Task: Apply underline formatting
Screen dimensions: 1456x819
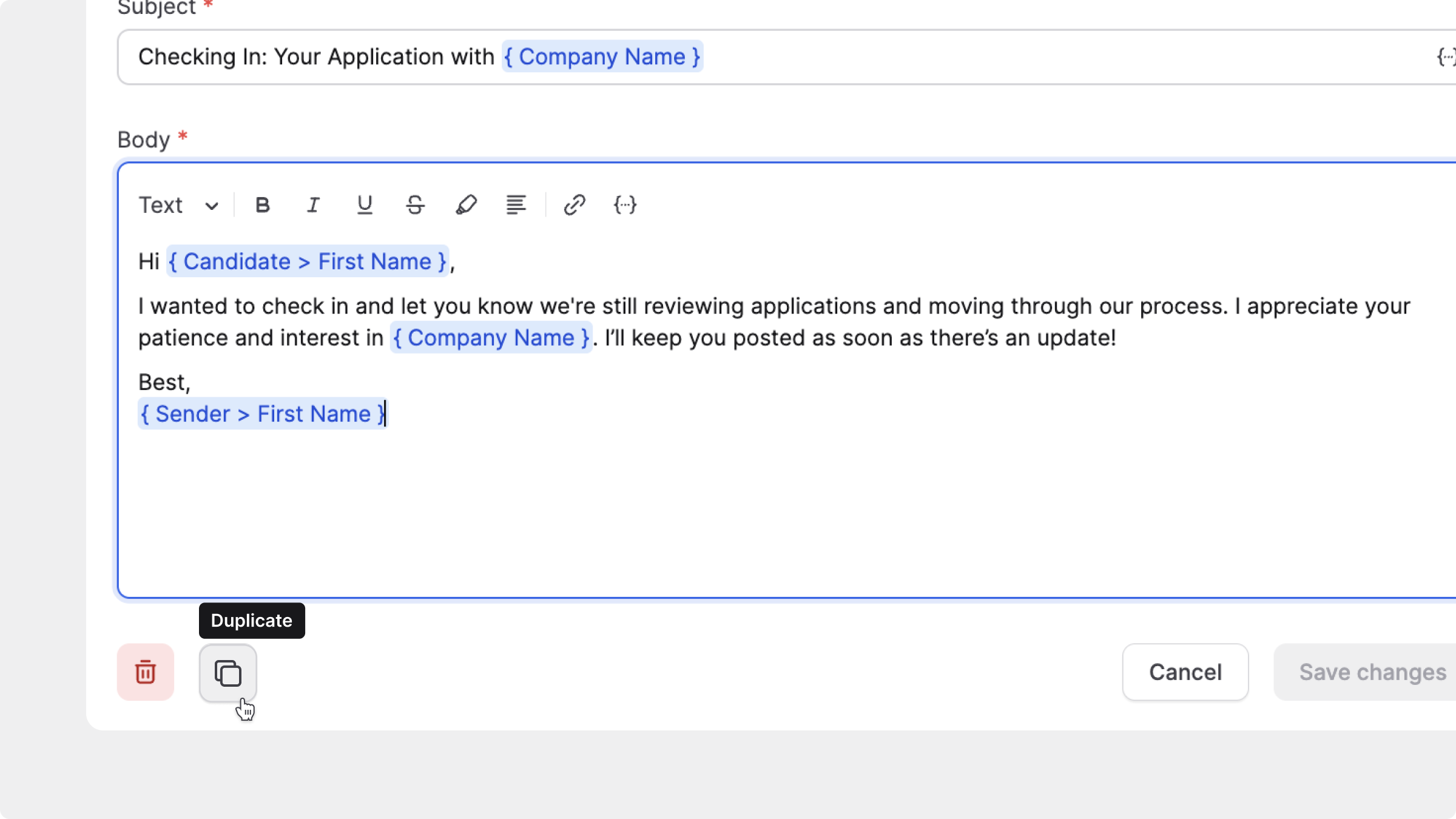Action: (364, 205)
